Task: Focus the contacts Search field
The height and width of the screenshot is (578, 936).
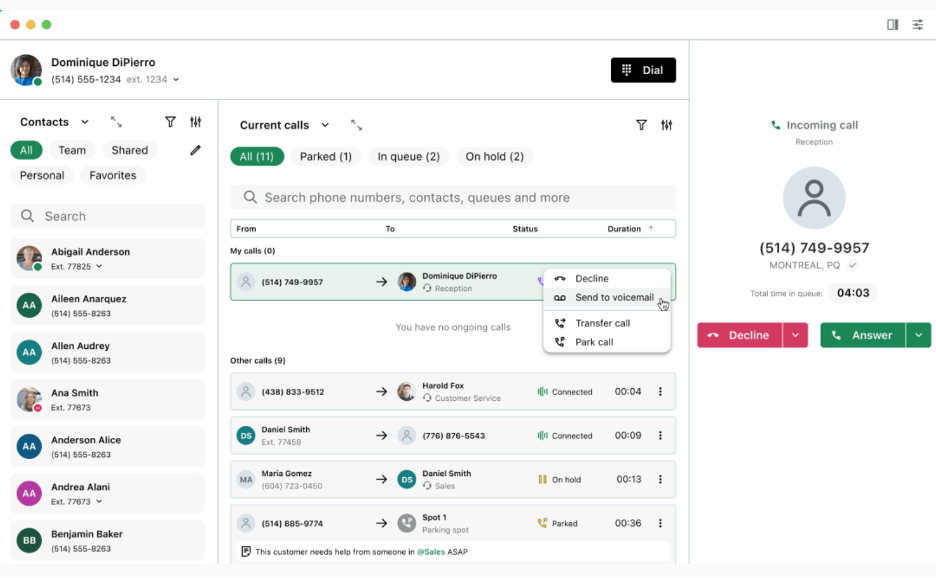Action: tap(107, 216)
